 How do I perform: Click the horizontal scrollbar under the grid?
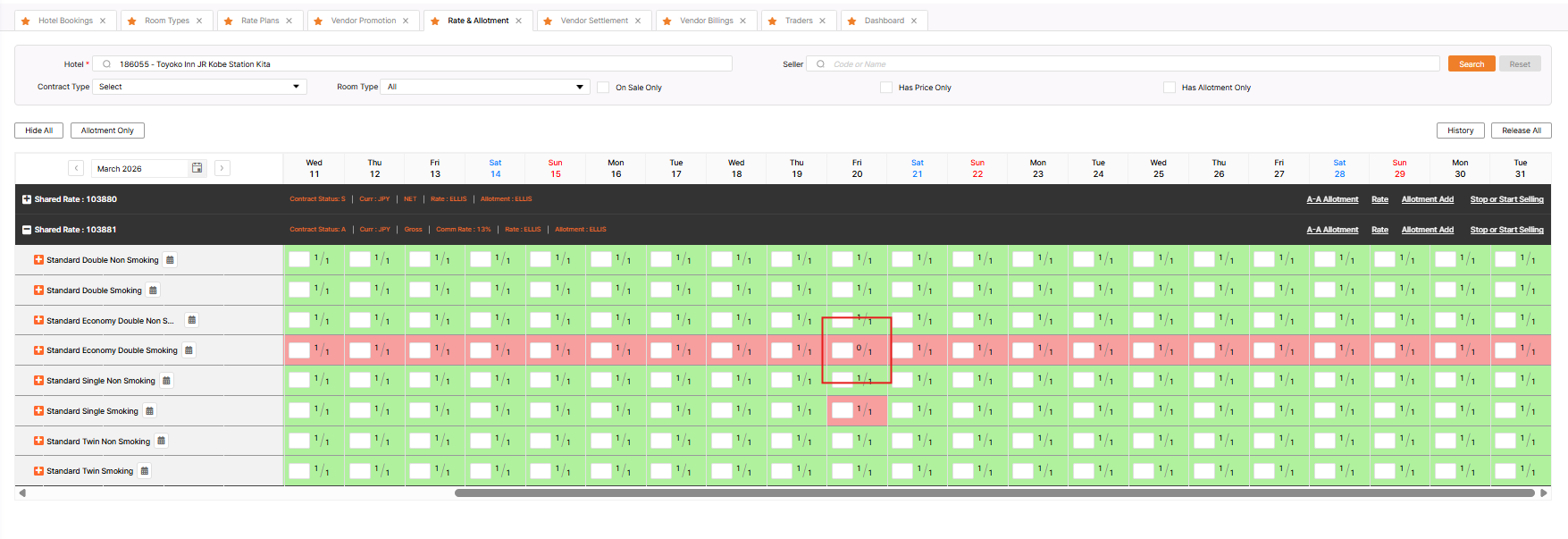(x=994, y=493)
